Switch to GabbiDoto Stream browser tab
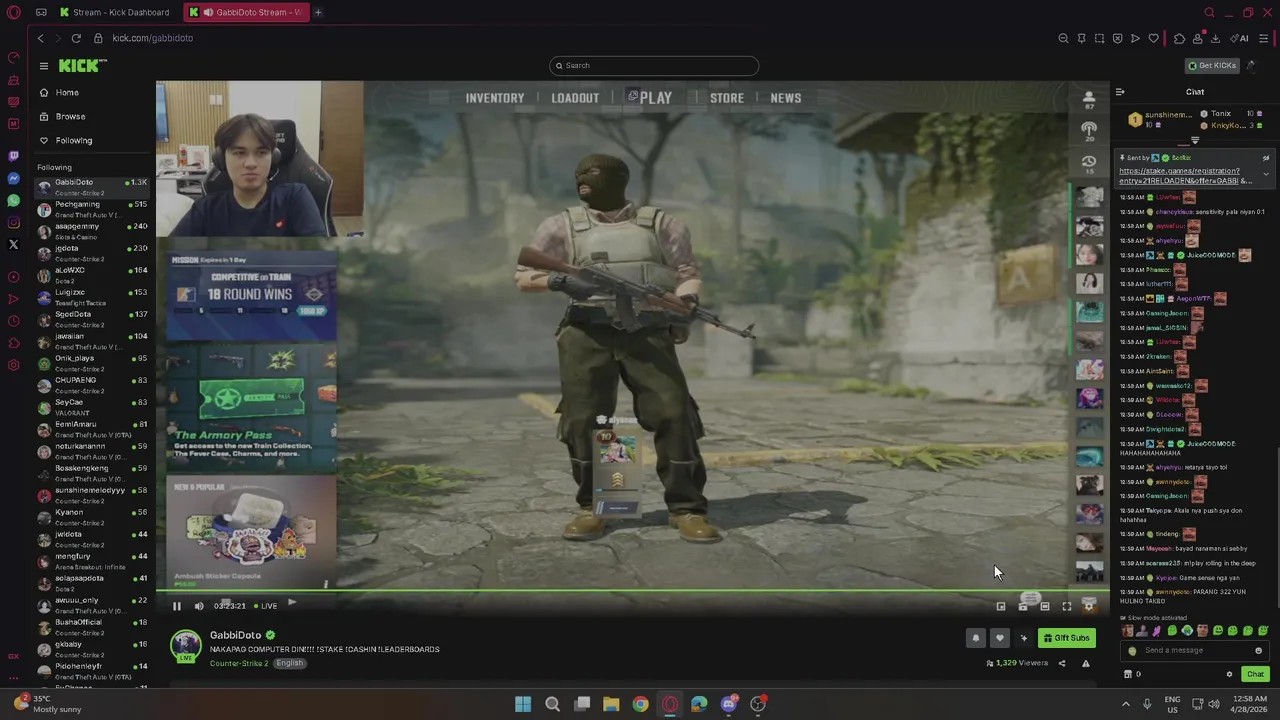The height and width of the screenshot is (720, 1280). click(x=245, y=12)
